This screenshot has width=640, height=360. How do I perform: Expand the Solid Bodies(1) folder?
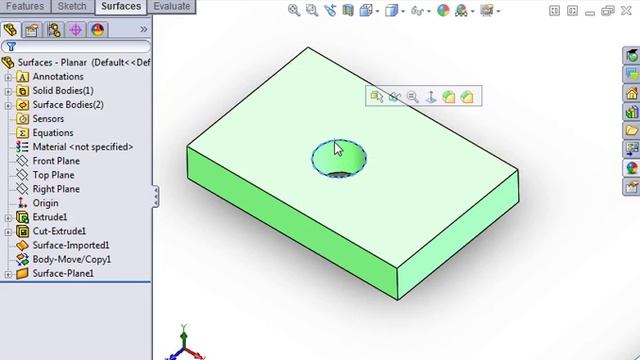click(8, 91)
